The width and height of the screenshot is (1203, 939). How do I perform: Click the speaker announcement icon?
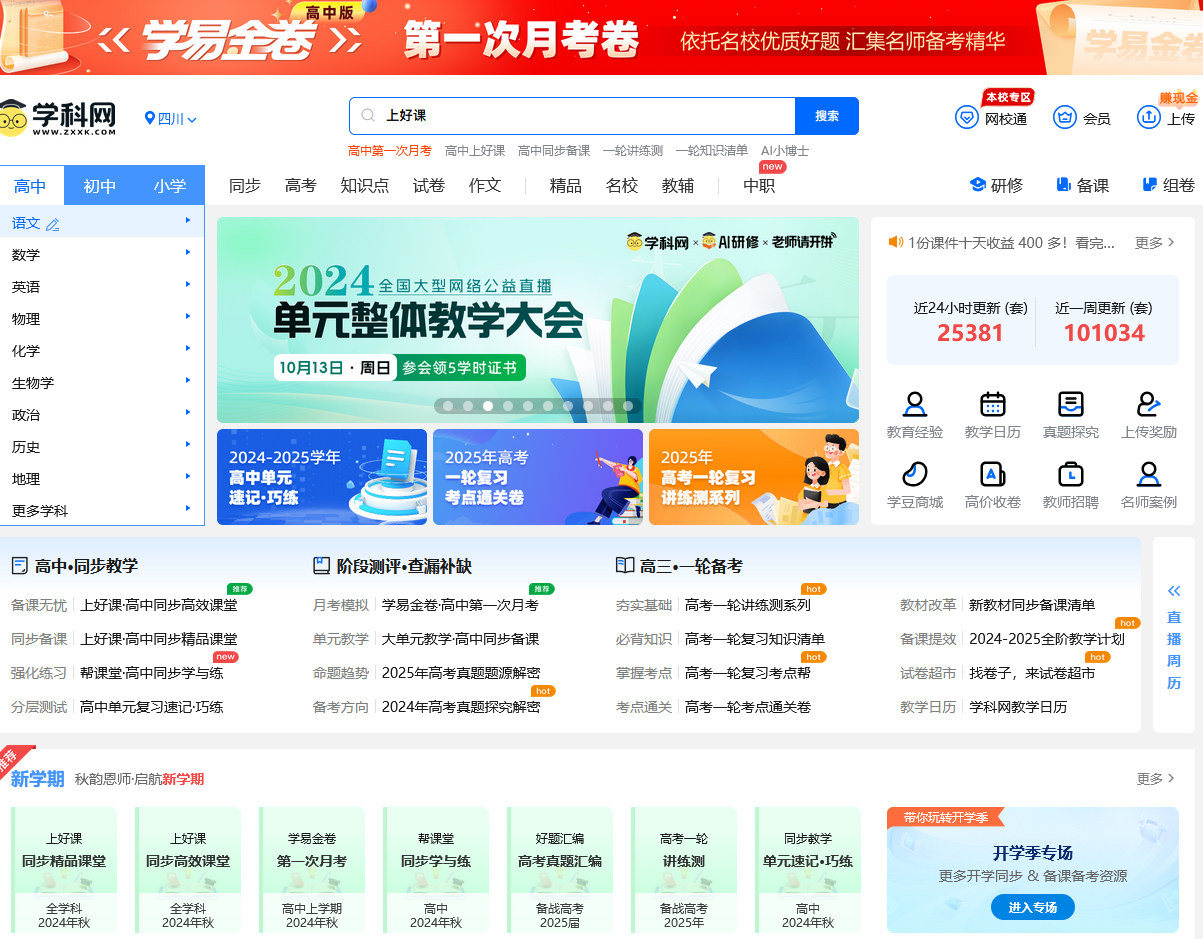click(x=895, y=242)
